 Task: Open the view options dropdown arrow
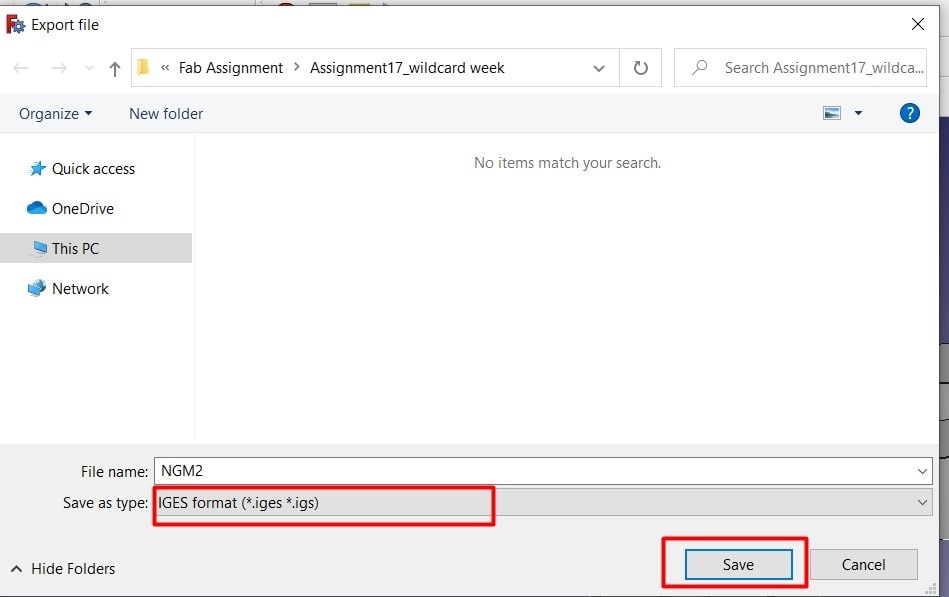[858, 113]
